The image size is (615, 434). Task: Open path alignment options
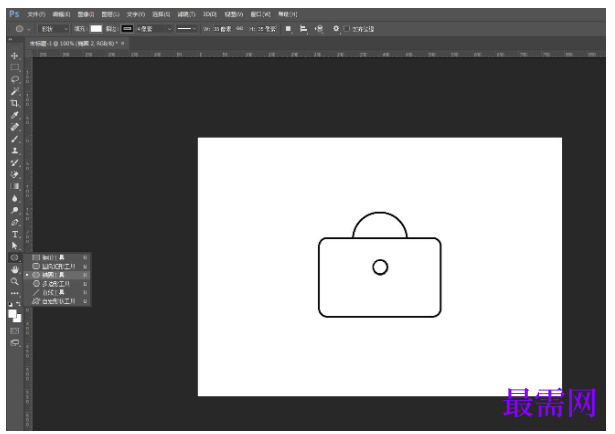[x=303, y=29]
